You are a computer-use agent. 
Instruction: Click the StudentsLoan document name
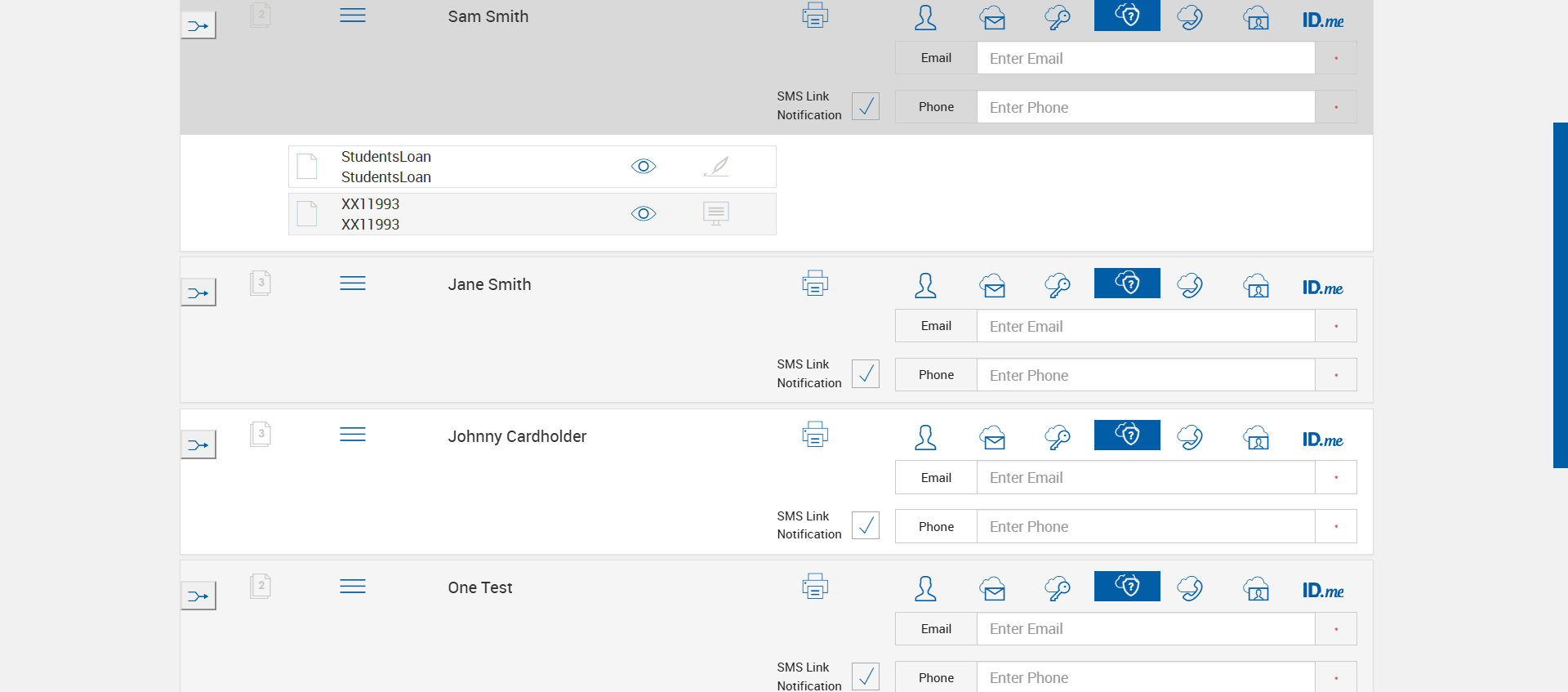386,167
